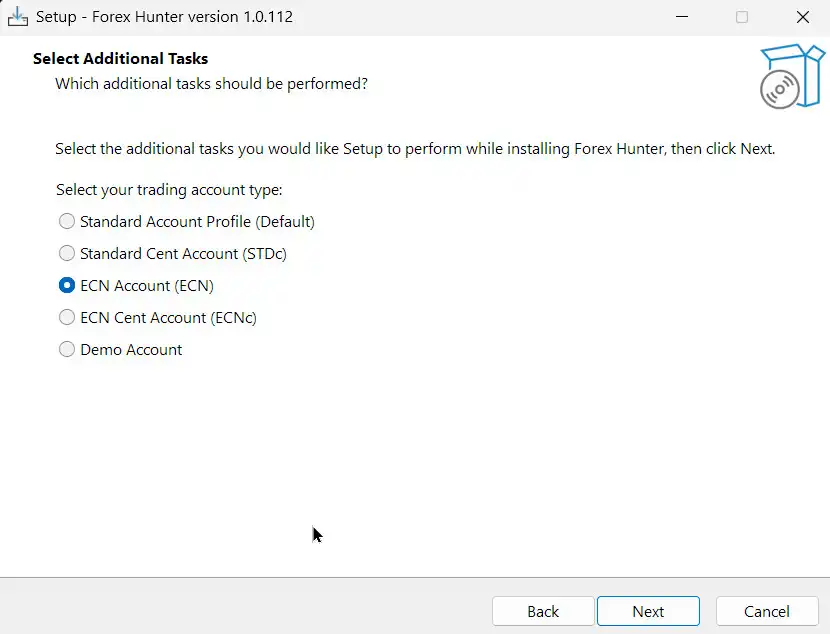Viewport: 830px width, 634px height.
Task: Click the setup installer icon in title bar
Action: coord(17,16)
